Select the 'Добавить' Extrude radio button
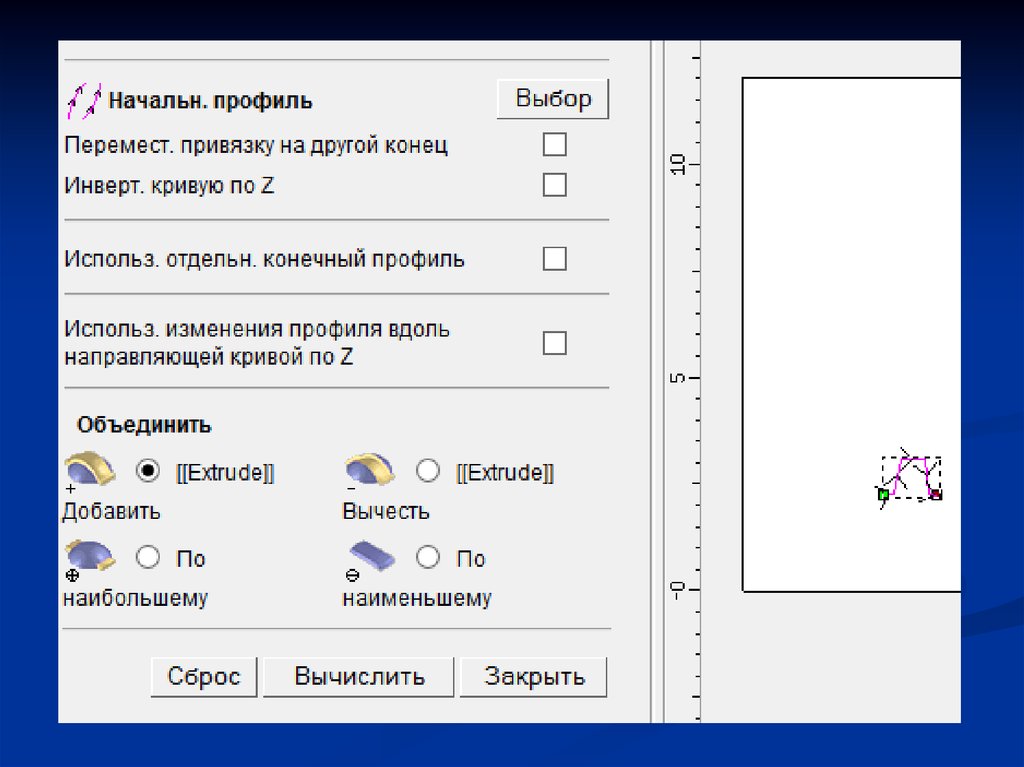The image size is (1024, 767). [x=148, y=471]
